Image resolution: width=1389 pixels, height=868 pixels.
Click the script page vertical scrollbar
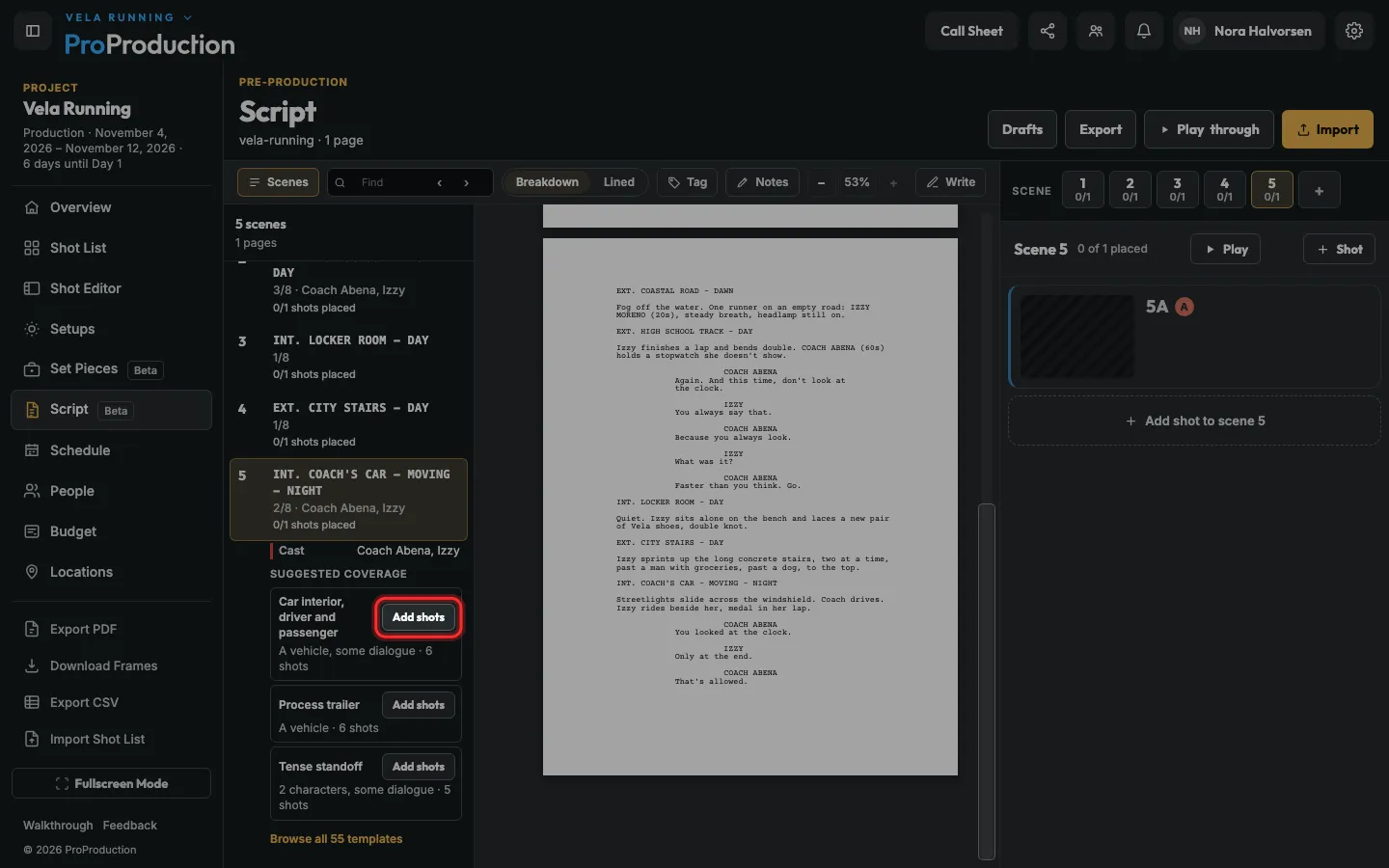[x=986, y=680]
